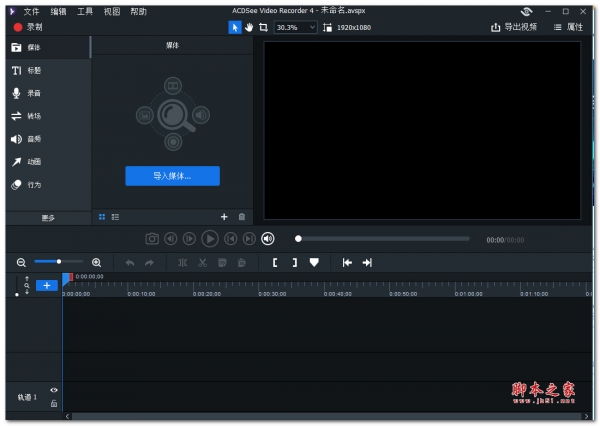Jump to the timeline start icon
This screenshot has width=600, height=426.
347,262
